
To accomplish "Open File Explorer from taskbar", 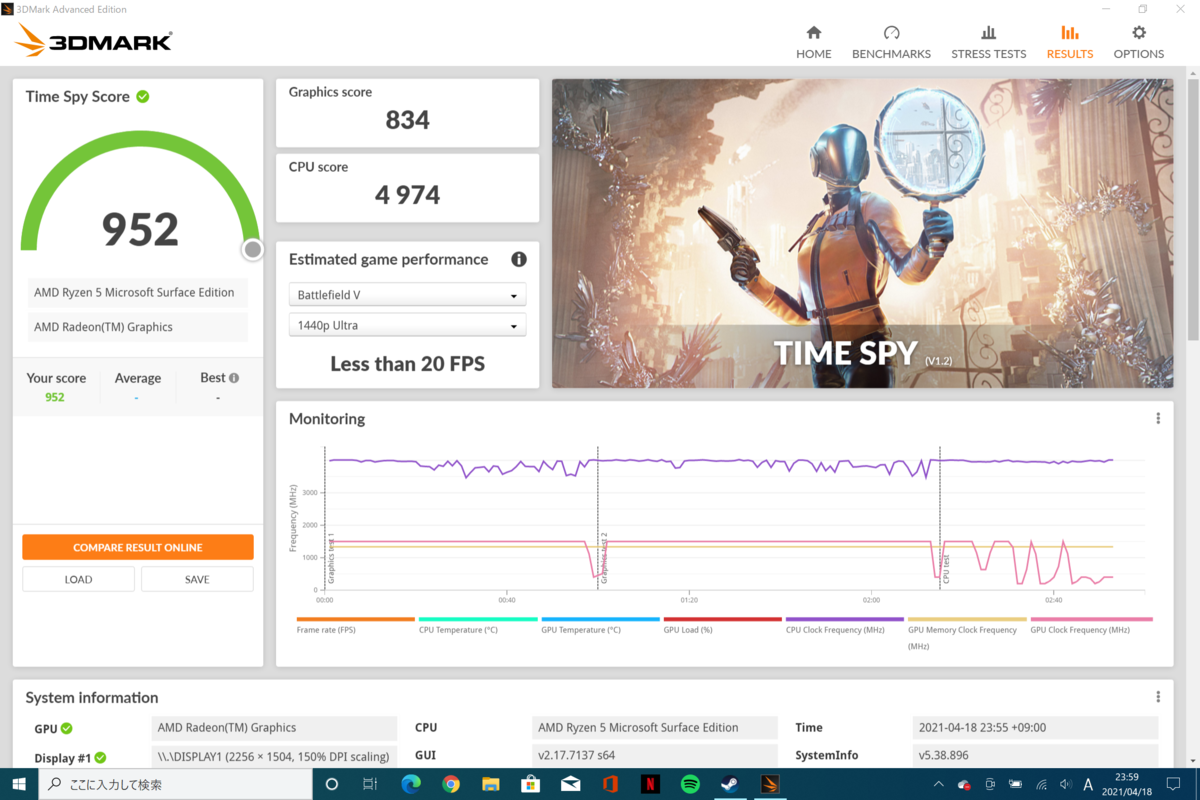I will pyautogui.click(x=491, y=785).
